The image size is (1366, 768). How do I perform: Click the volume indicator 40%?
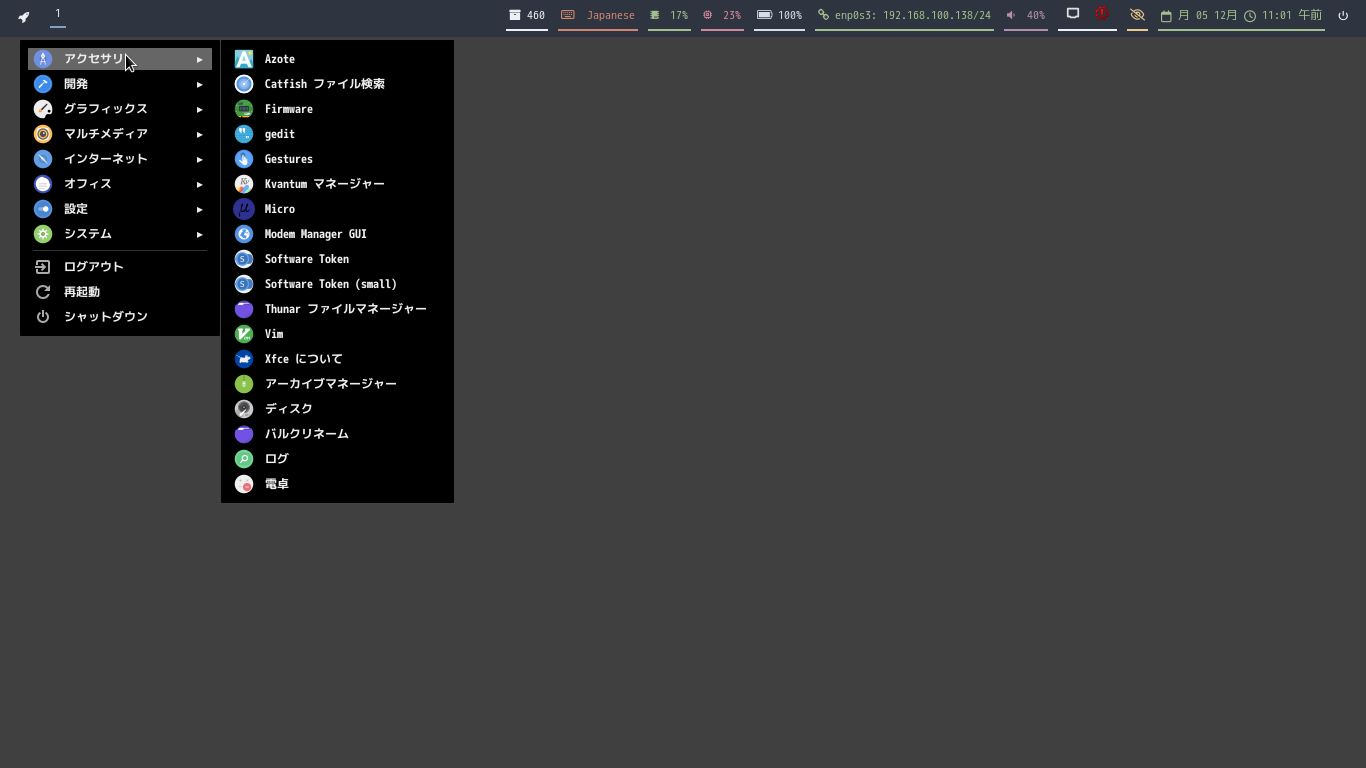click(x=1026, y=15)
